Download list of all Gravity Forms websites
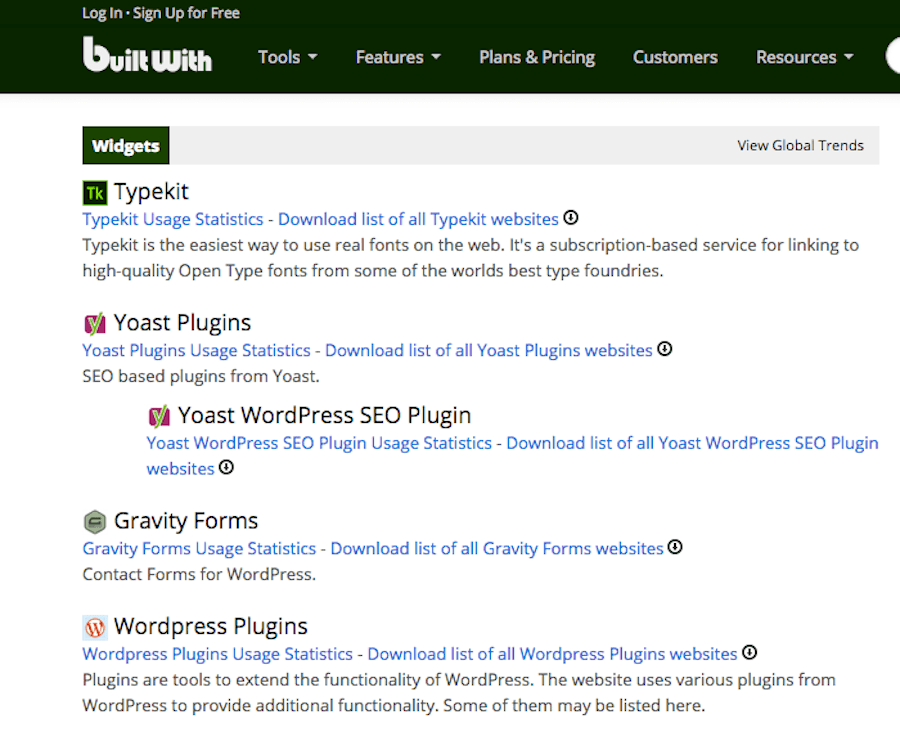 click(497, 548)
